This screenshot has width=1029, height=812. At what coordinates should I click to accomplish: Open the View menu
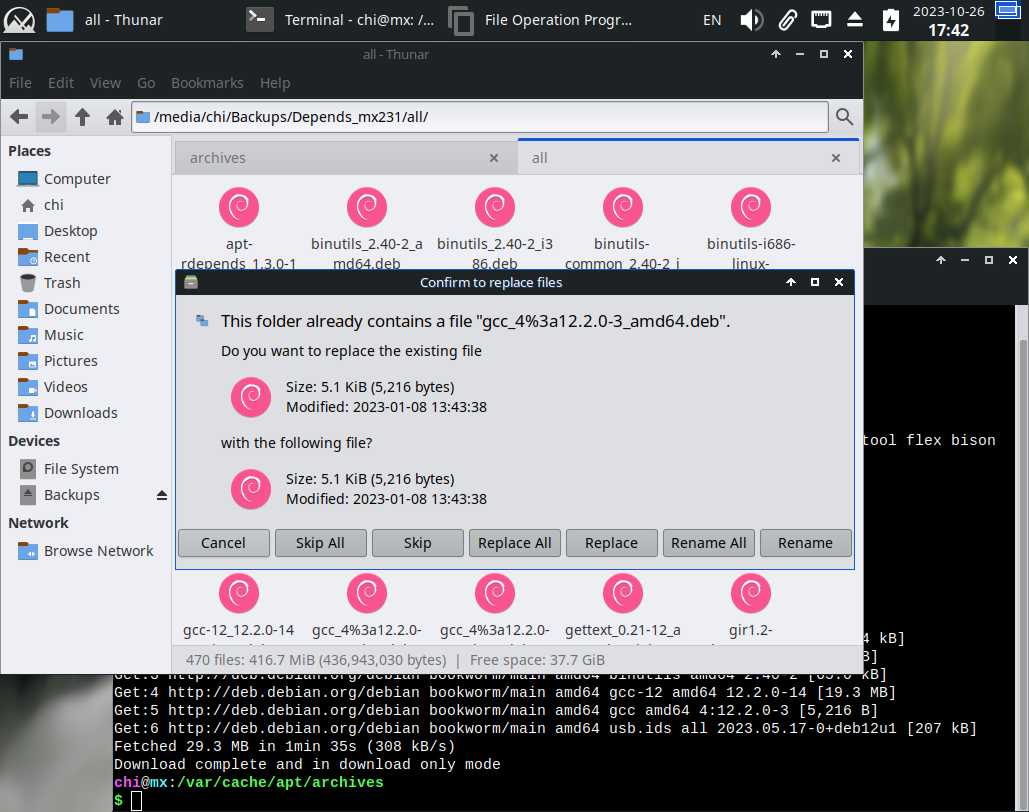pos(105,83)
